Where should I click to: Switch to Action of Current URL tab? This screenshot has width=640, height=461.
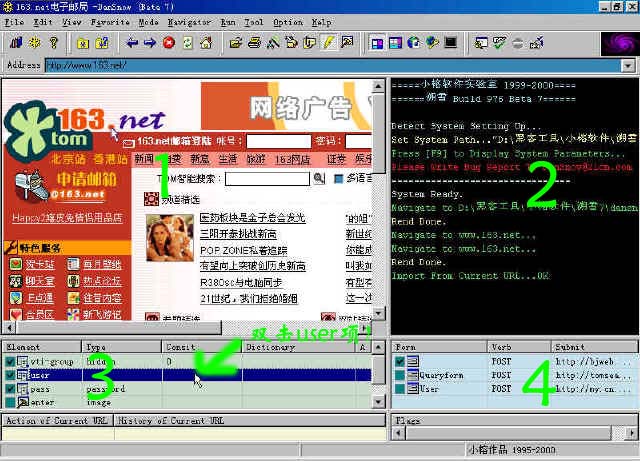point(57,420)
